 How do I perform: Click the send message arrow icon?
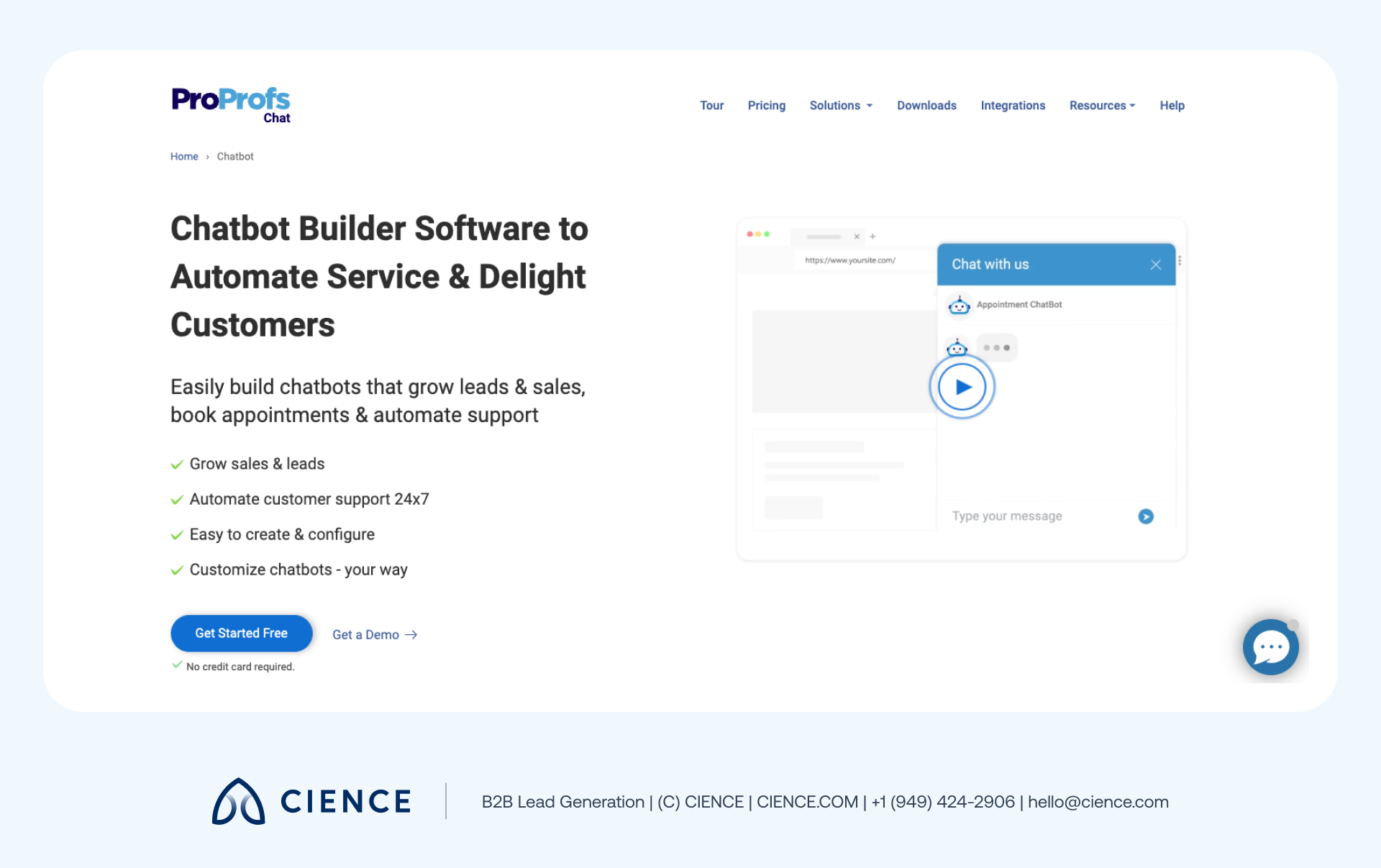click(x=1146, y=516)
